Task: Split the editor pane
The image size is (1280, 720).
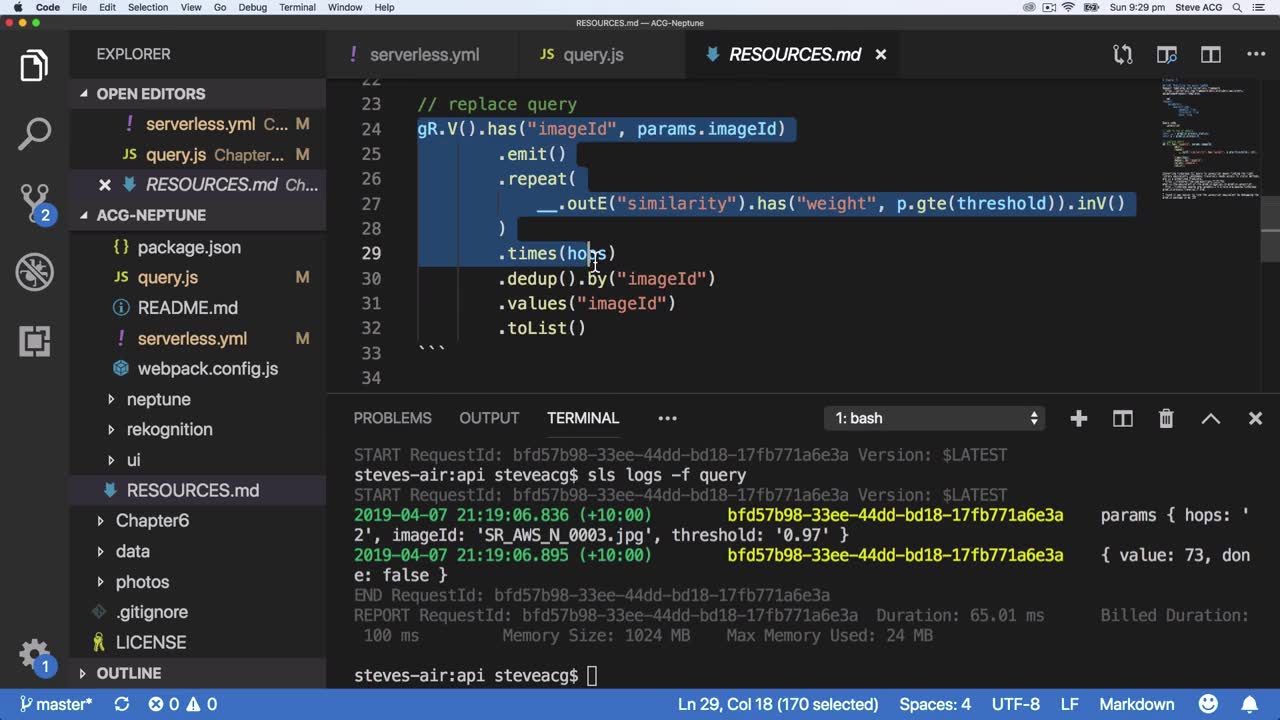Action: pyautogui.click(x=1211, y=55)
